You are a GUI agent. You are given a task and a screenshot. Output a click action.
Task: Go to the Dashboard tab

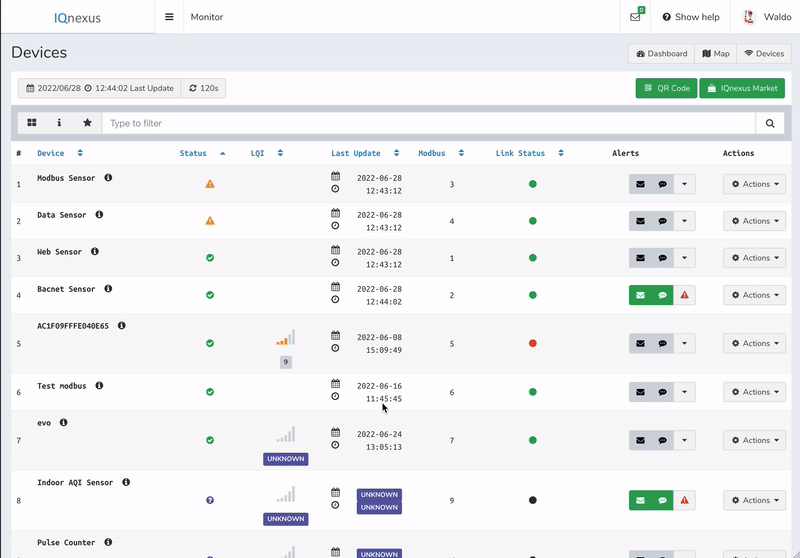661,54
